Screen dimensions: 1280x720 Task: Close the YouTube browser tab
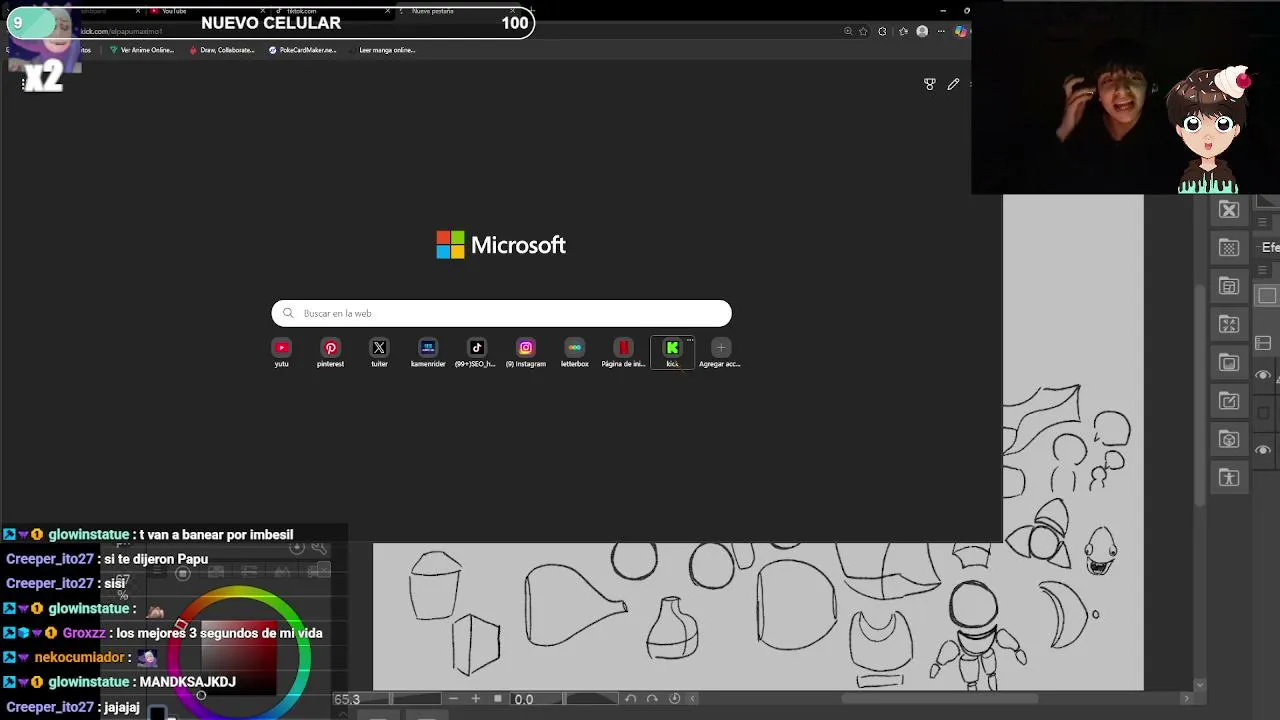[x=262, y=11]
